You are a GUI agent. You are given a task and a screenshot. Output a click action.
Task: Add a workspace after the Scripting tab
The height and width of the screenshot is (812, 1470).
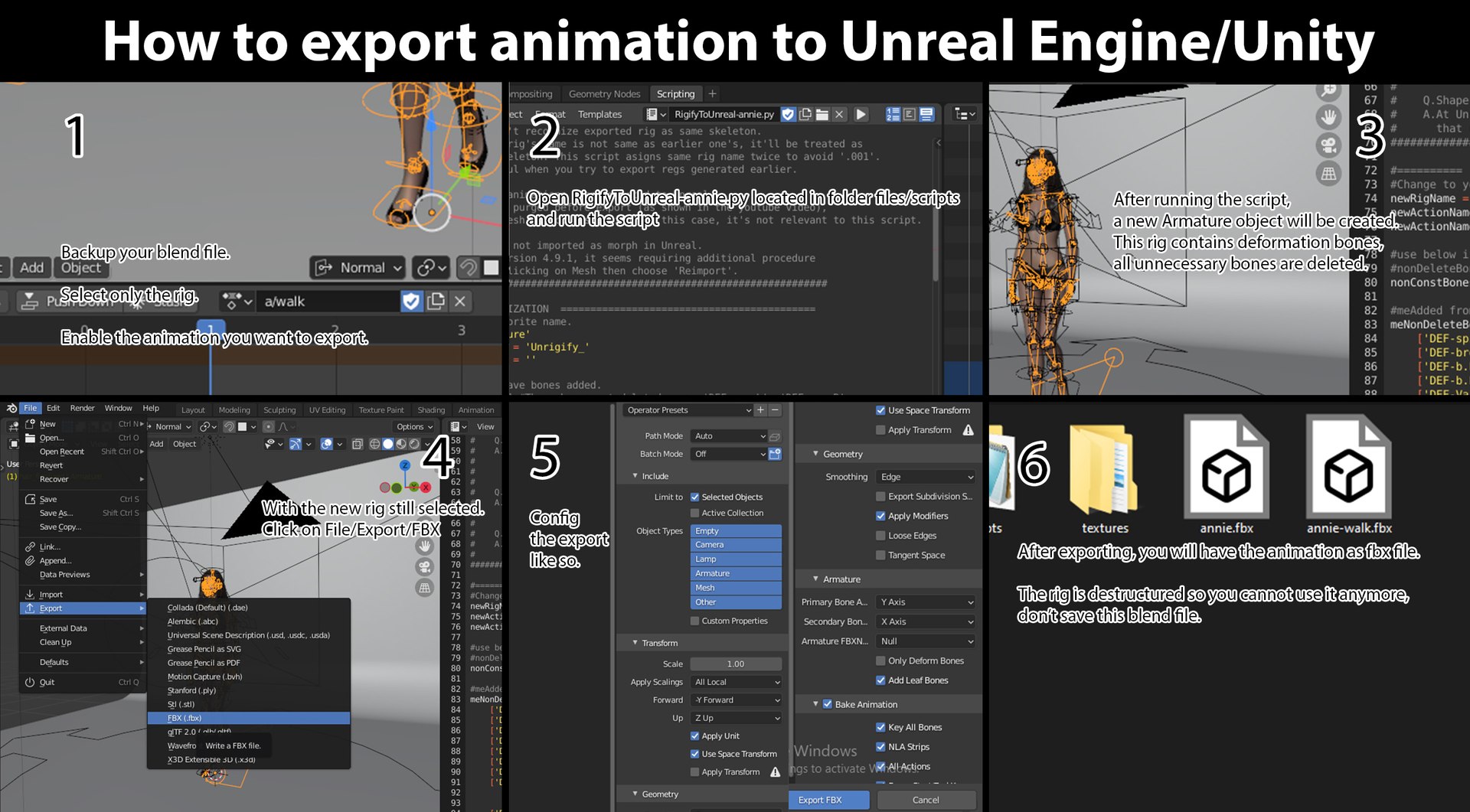(x=712, y=93)
